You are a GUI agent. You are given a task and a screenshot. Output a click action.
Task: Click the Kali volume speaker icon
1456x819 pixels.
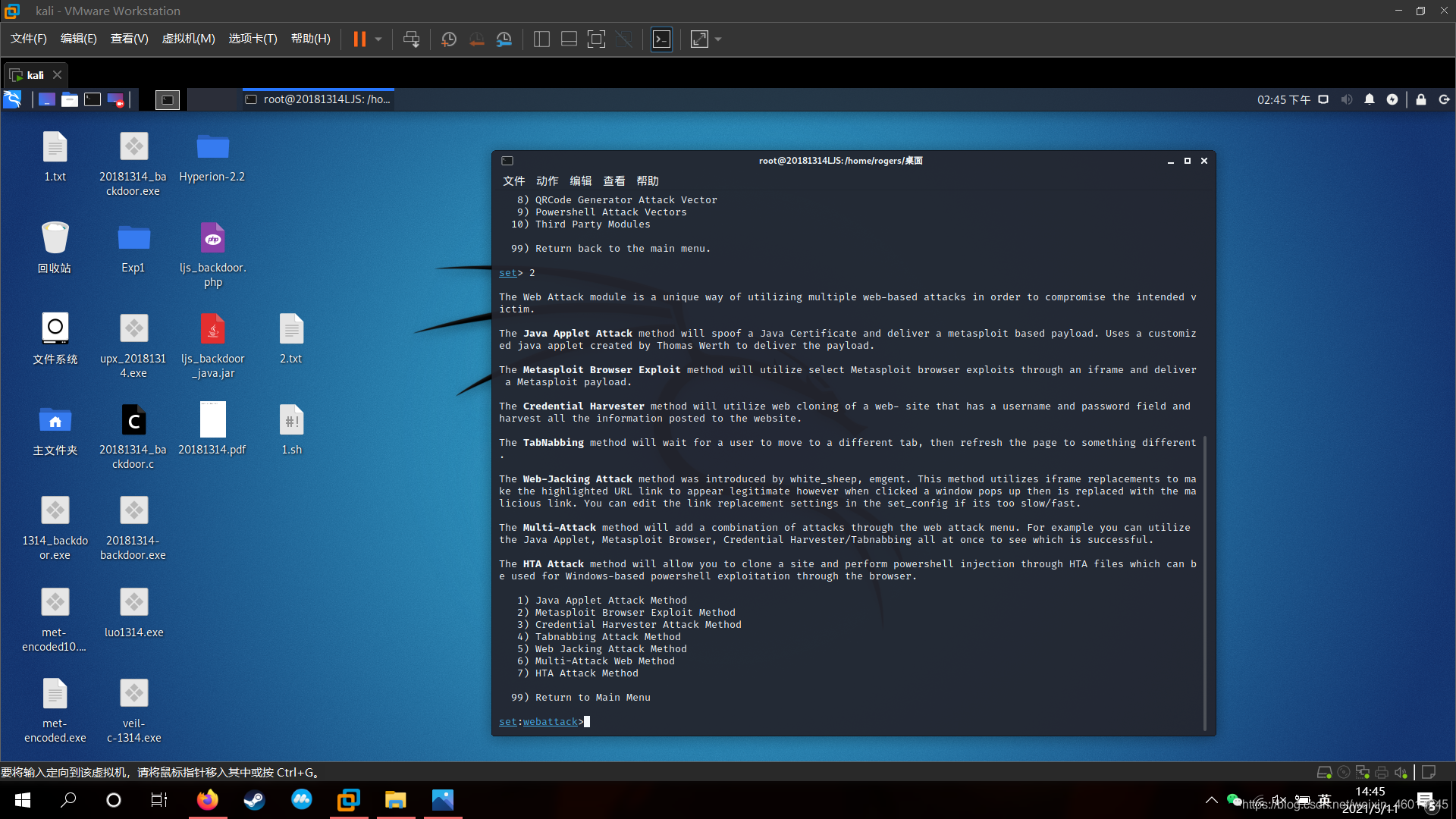(x=1346, y=99)
